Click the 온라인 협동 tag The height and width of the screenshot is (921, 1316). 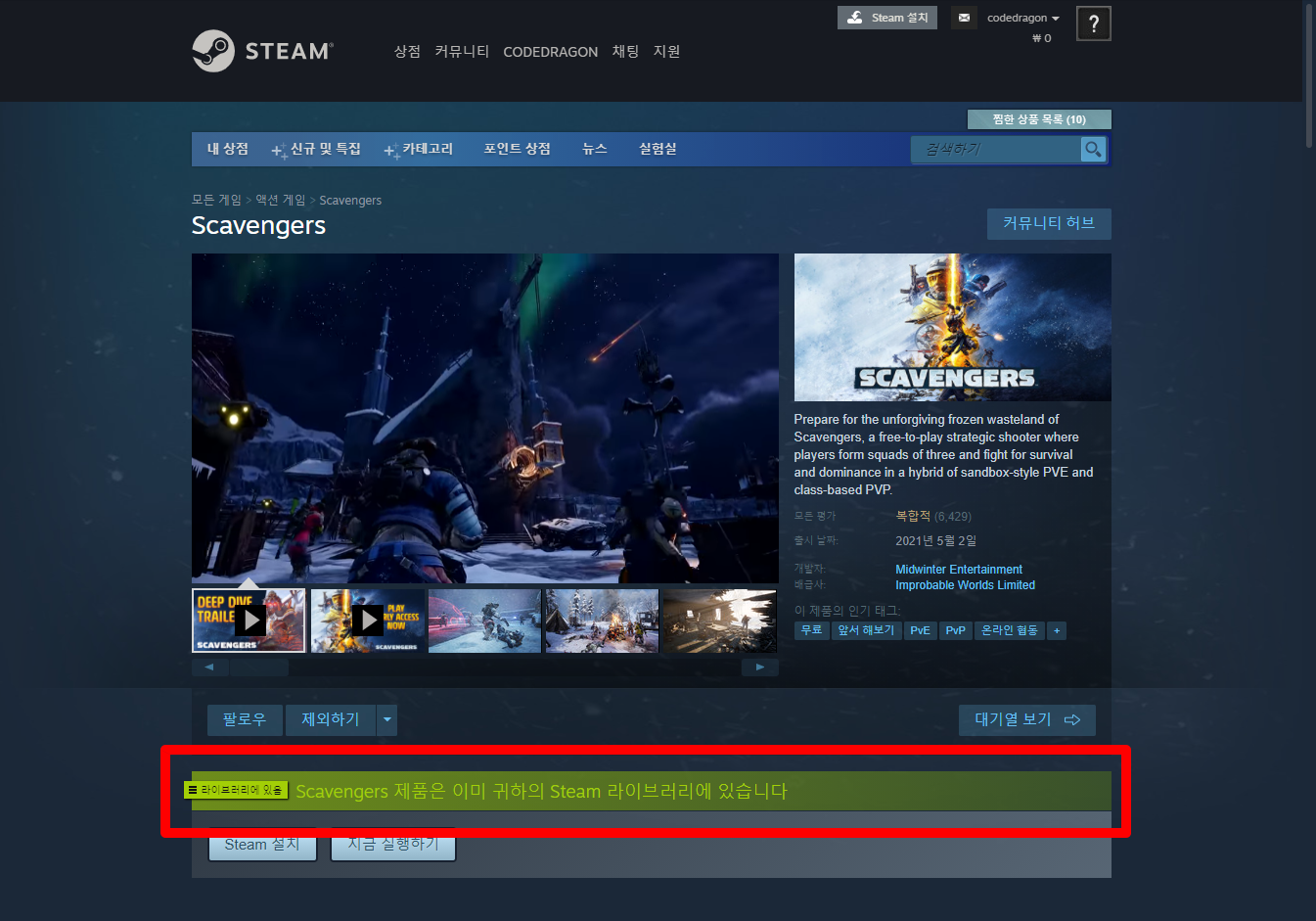pos(1010,631)
